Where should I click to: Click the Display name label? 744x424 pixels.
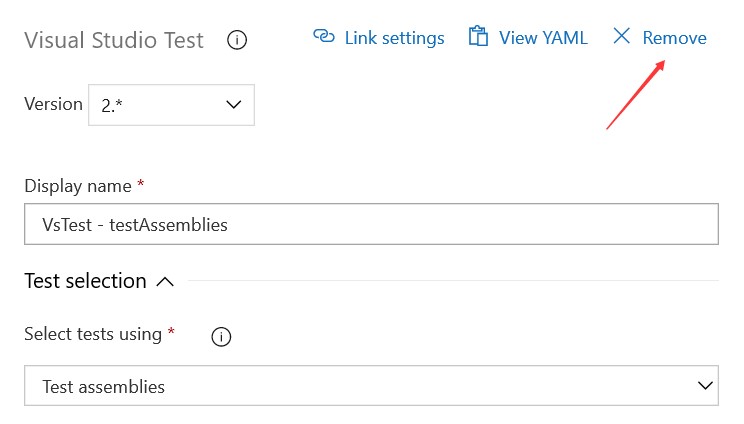click(78, 186)
